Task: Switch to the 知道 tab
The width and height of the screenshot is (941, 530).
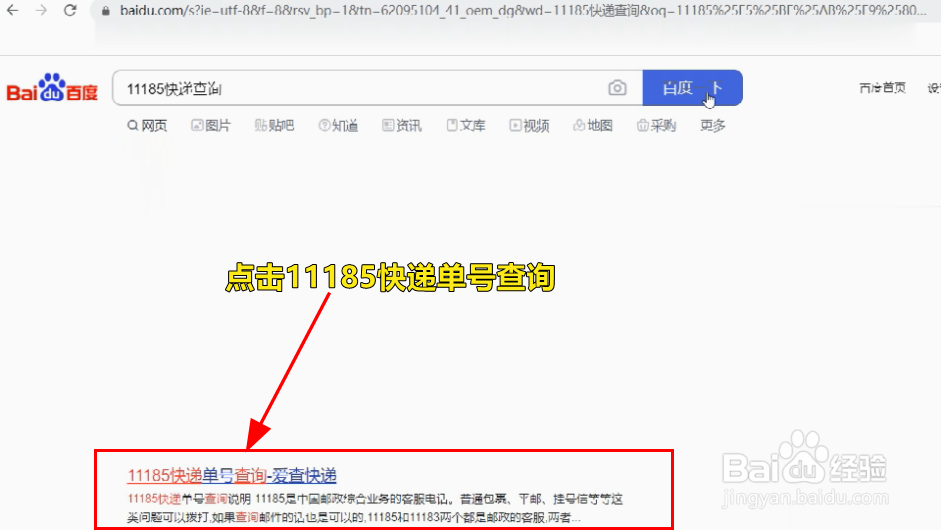Action: (338, 125)
